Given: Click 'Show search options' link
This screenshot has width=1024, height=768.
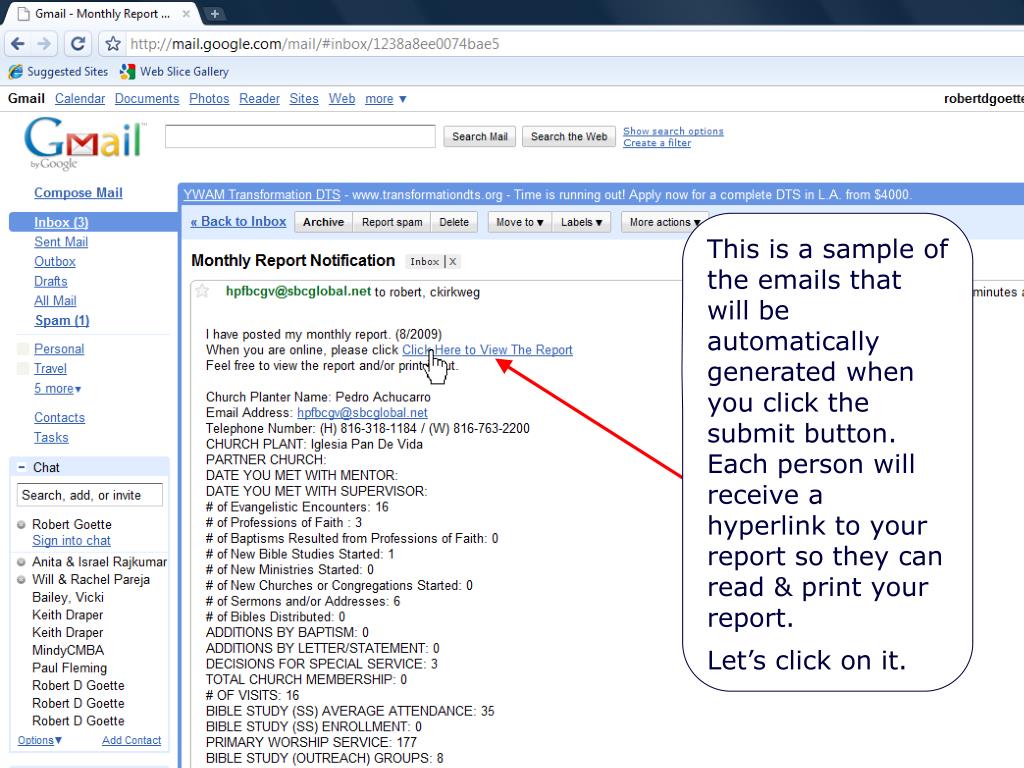Looking at the screenshot, I should [673, 131].
